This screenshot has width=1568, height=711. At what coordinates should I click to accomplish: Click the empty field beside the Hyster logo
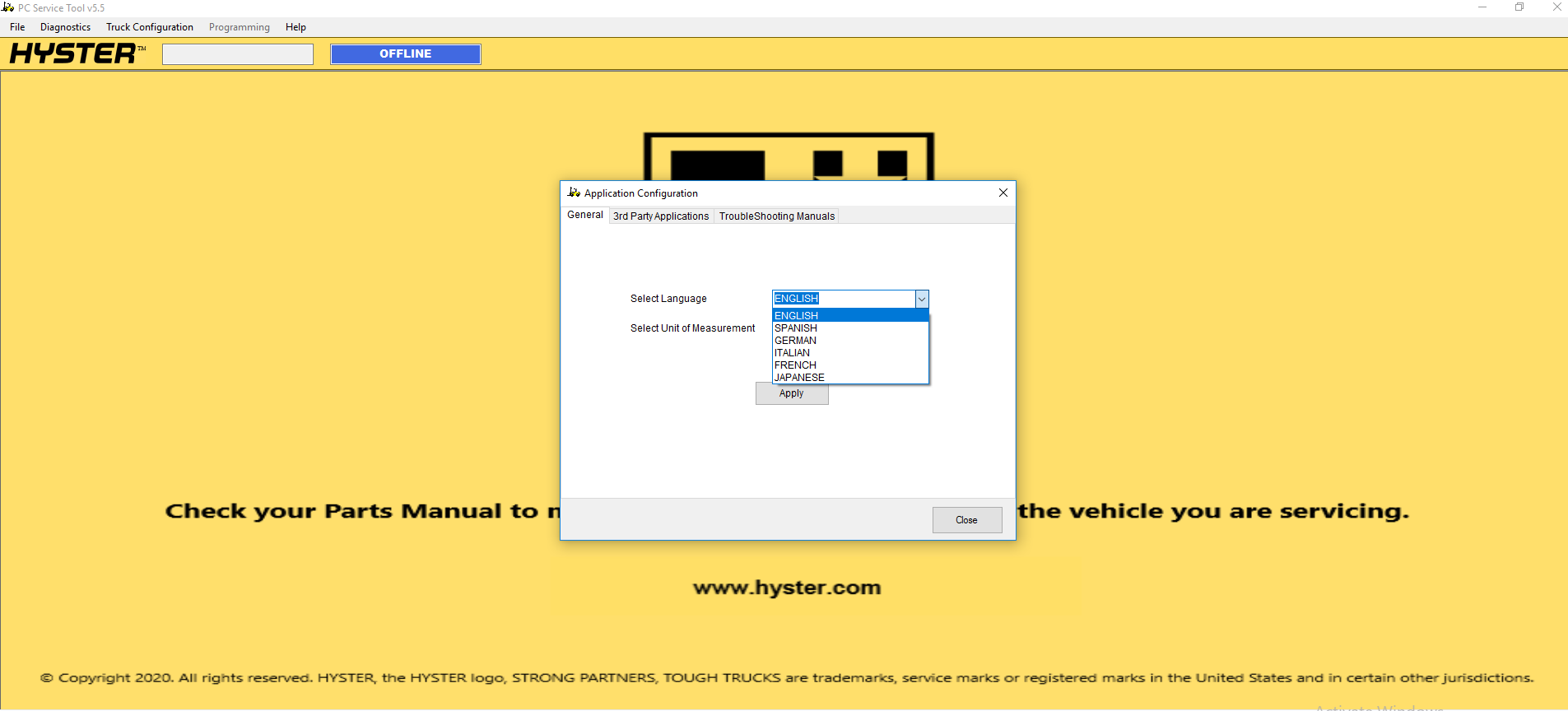[238, 54]
